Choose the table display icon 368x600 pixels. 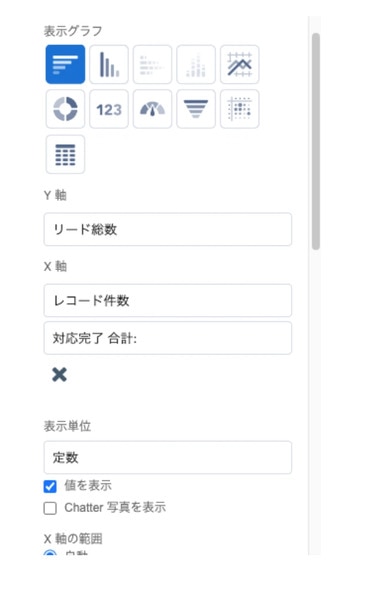[x=65, y=154]
